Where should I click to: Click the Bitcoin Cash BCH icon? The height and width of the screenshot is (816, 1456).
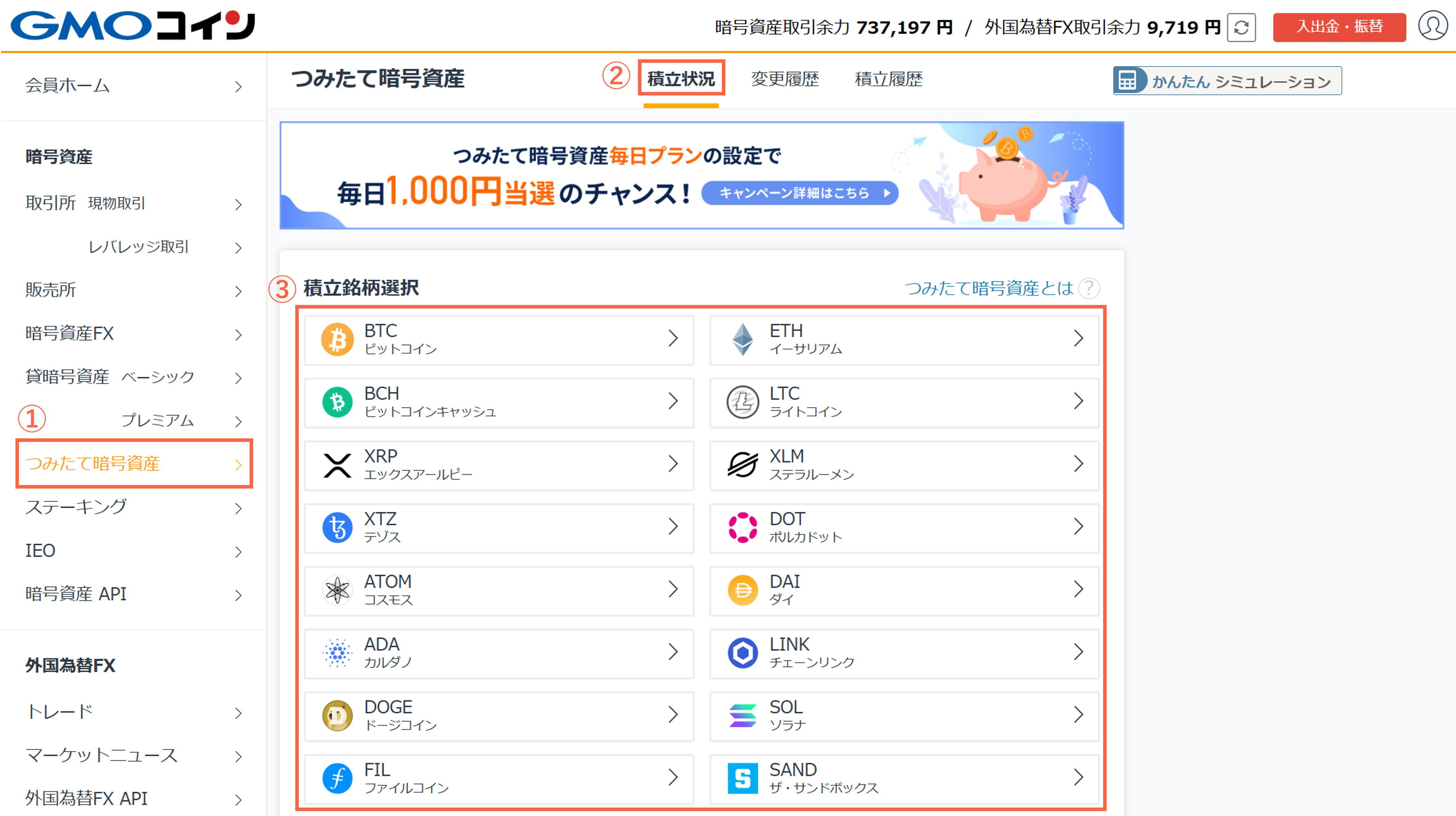(x=337, y=401)
